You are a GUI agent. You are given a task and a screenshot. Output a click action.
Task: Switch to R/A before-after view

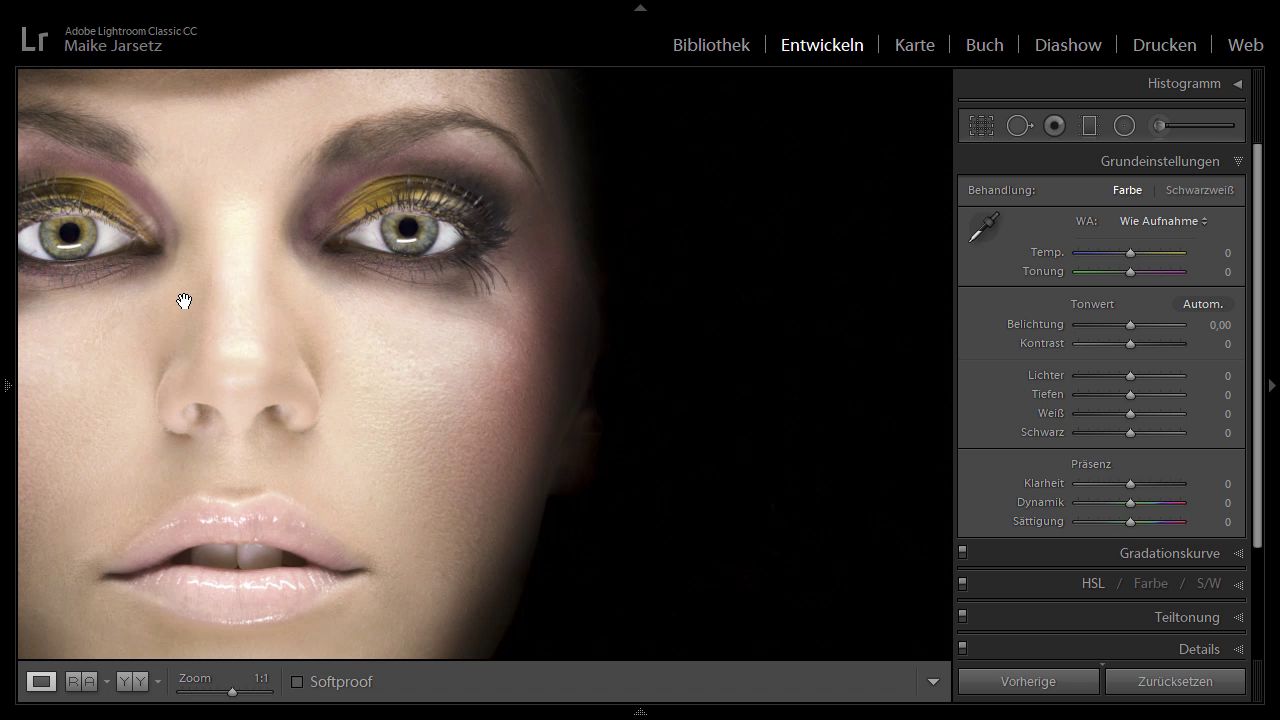[x=81, y=681]
